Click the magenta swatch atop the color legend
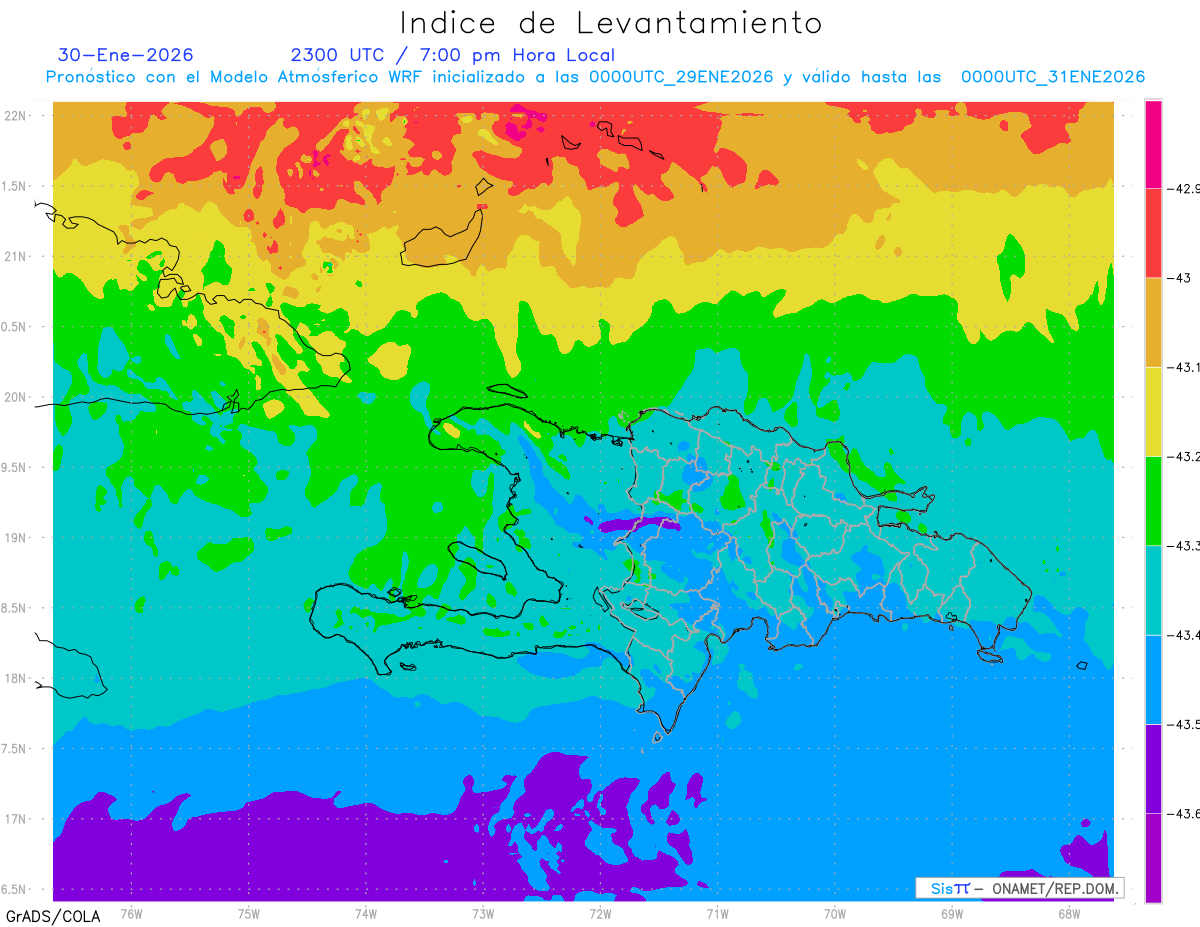This screenshot has height=927, width=1200. pyautogui.click(x=1153, y=144)
